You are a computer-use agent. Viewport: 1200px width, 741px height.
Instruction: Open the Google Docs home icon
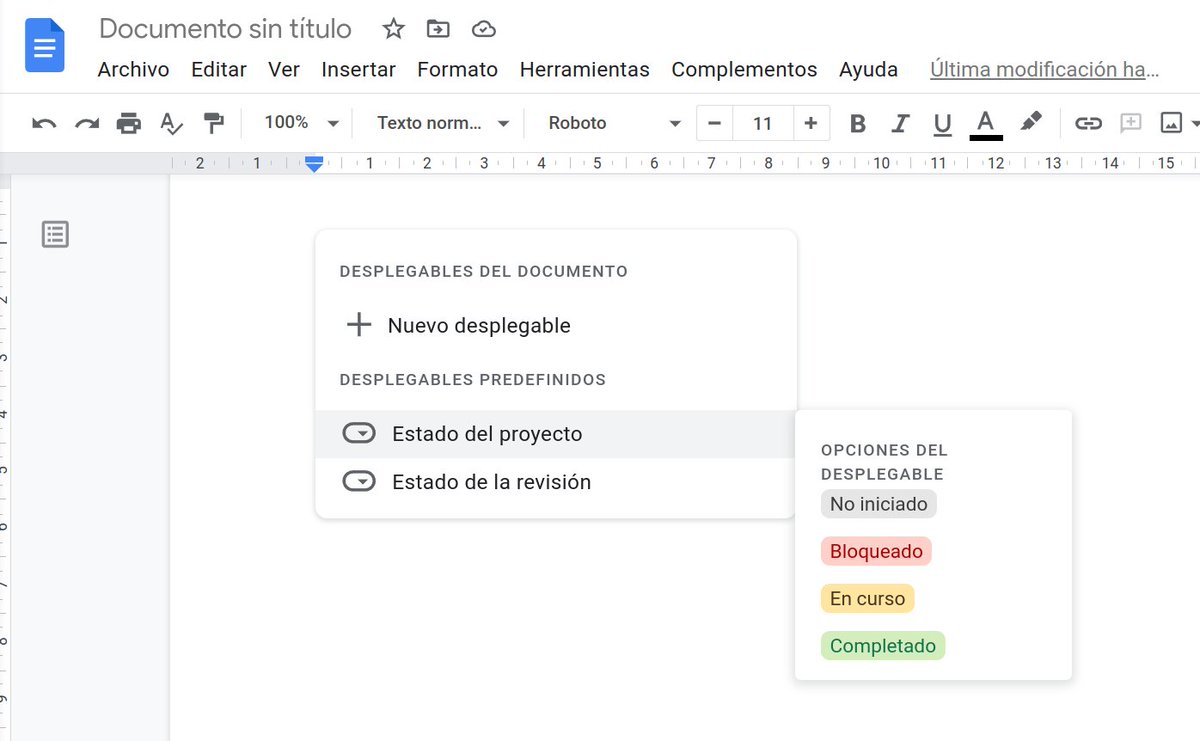pyautogui.click(x=45, y=45)
